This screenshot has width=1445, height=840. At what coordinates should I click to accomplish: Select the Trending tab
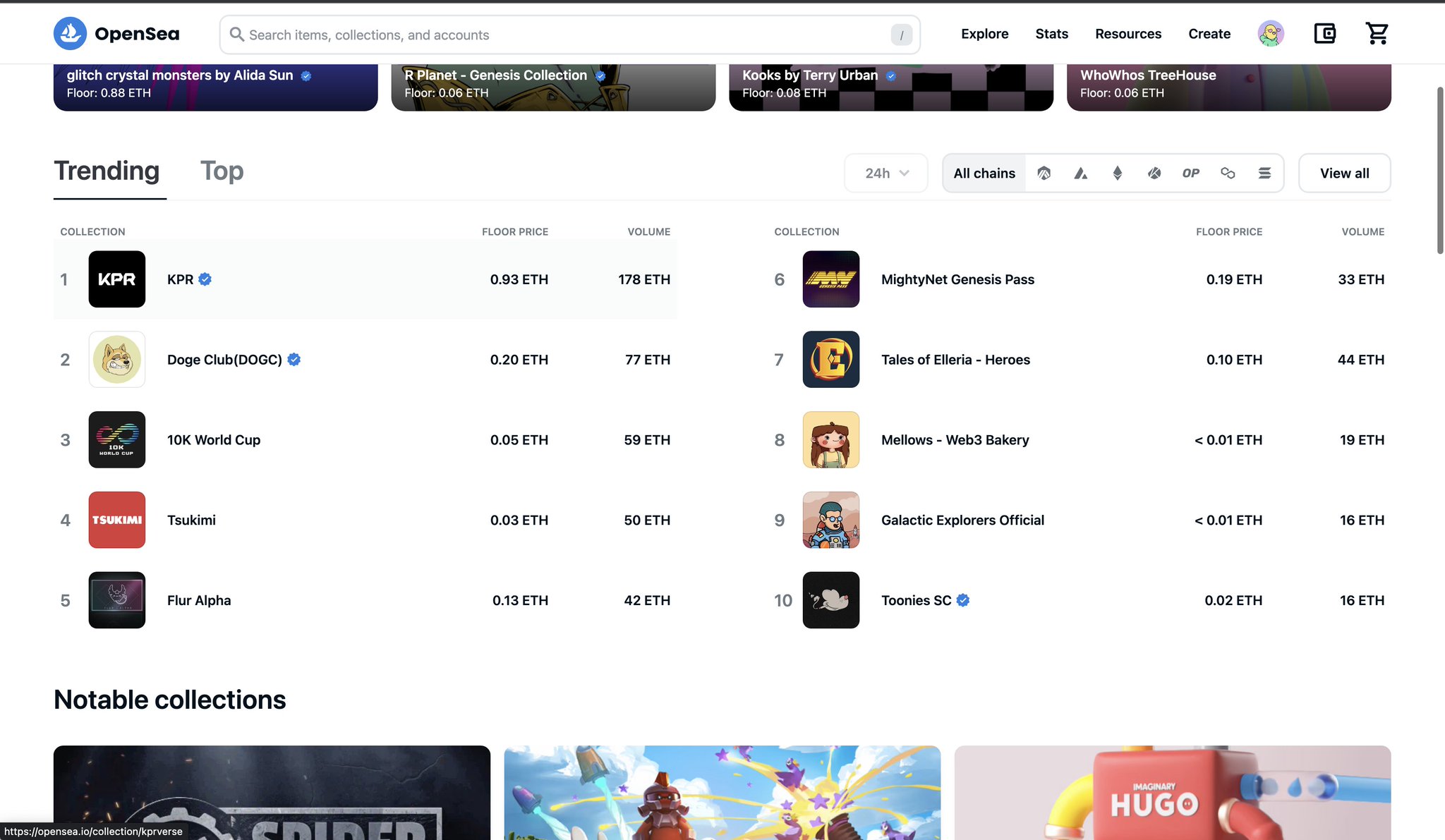coord(107,171)
